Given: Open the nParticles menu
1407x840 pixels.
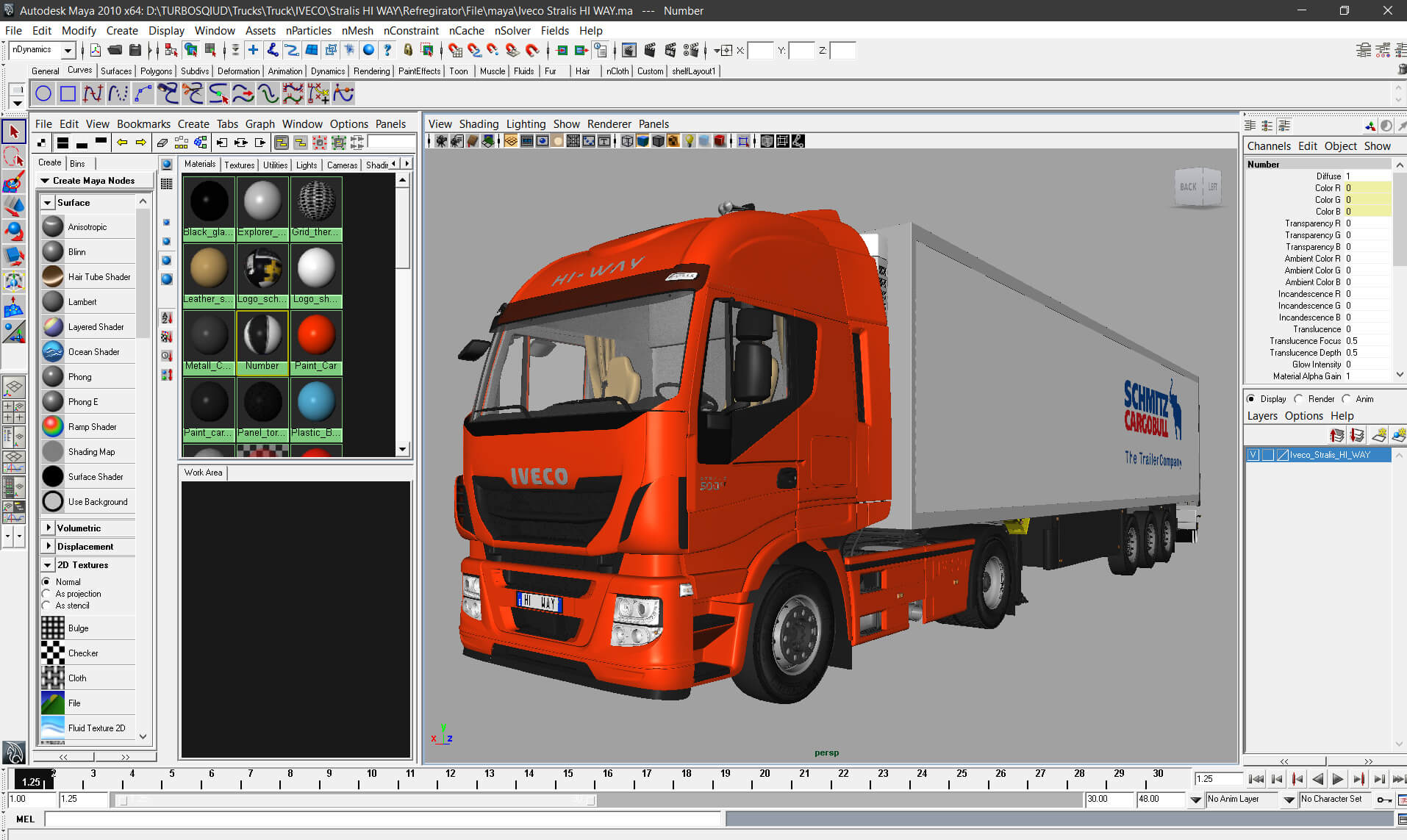Looking at the screenshot, I should 308,30.
